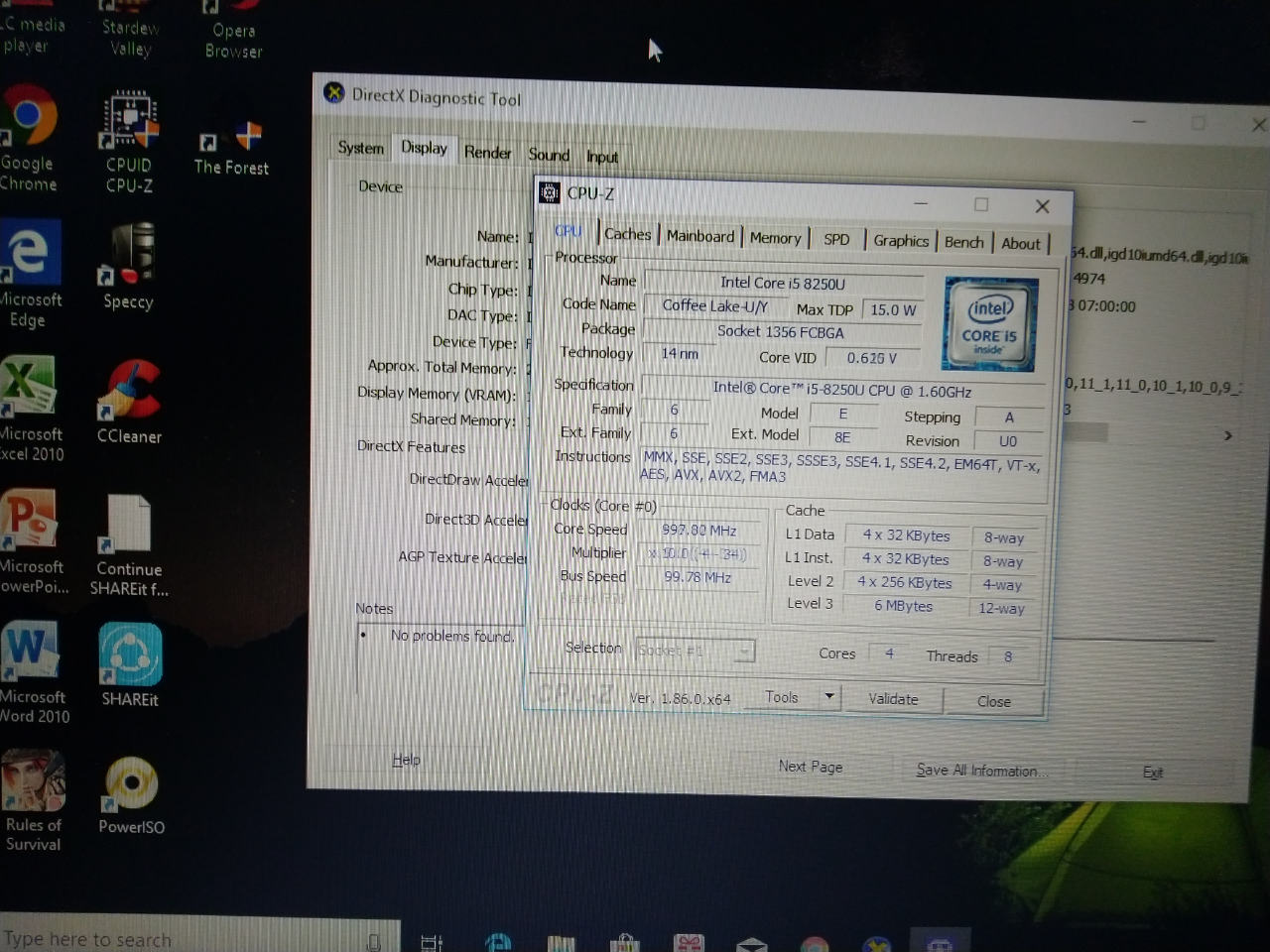Click the Max TDP 15.0 W value
Viewport: 1270px width, 952px height.
tap(893, 309)
